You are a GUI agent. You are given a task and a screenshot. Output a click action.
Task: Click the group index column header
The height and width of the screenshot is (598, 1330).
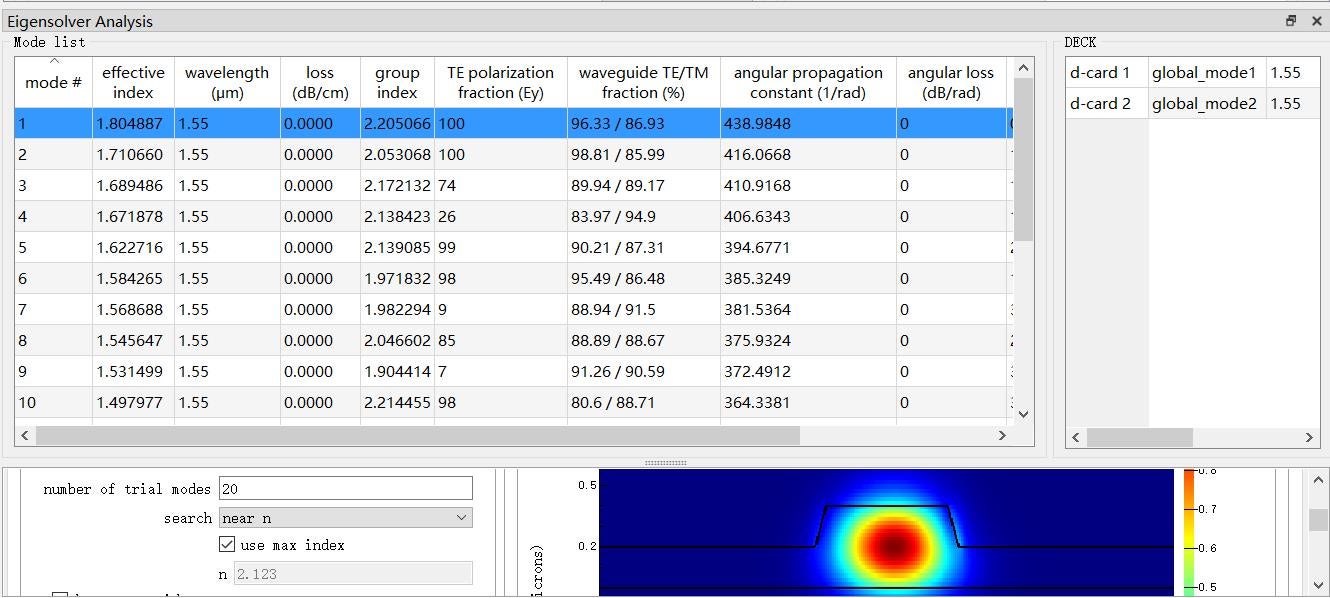coord(397,82)
